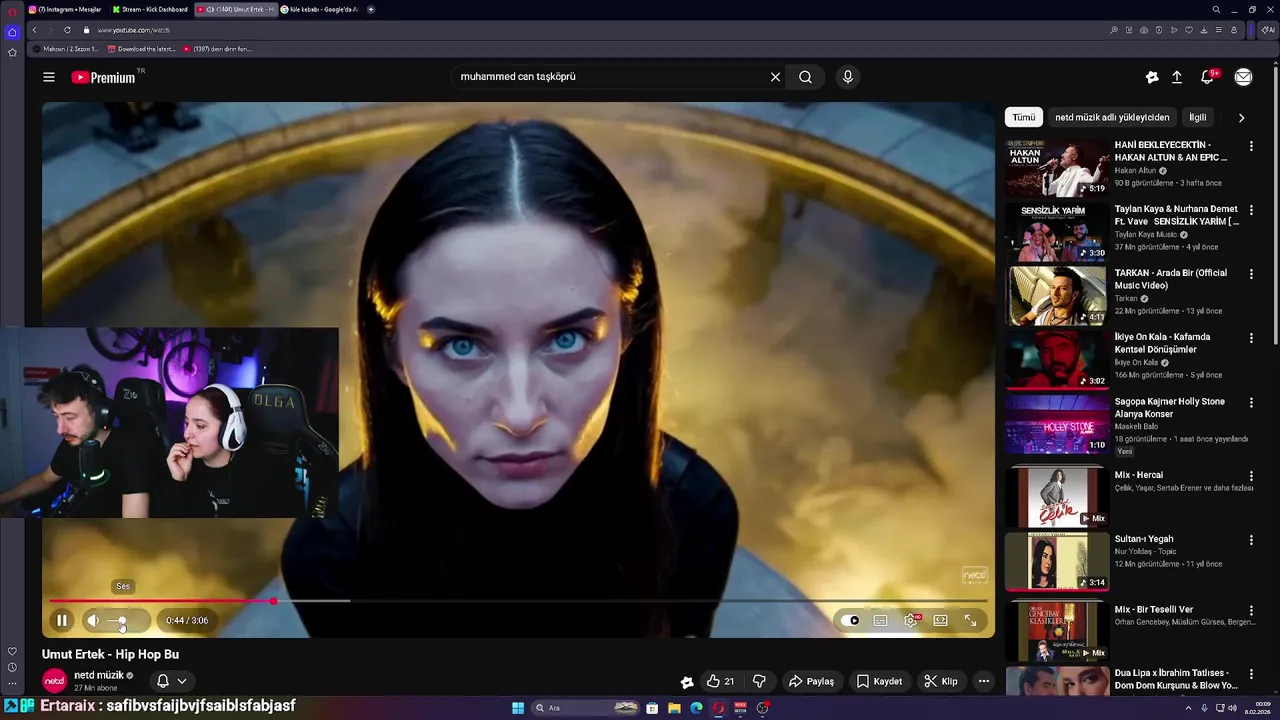Open the create video upload icon
The width and height of the screenshot is (1280, 720).
click(1177, 77)
